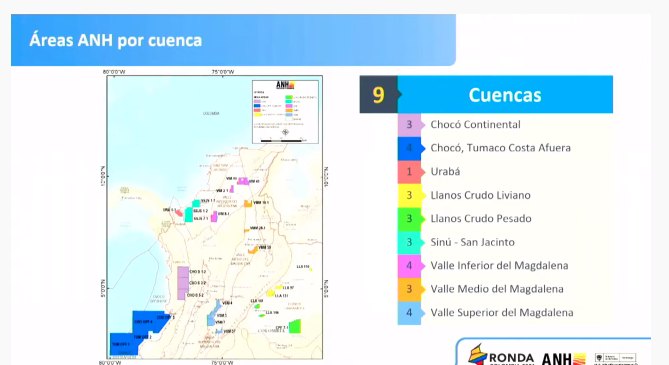
Task: Click the 'LLA 146' label on the map
Action: [272, 312]
